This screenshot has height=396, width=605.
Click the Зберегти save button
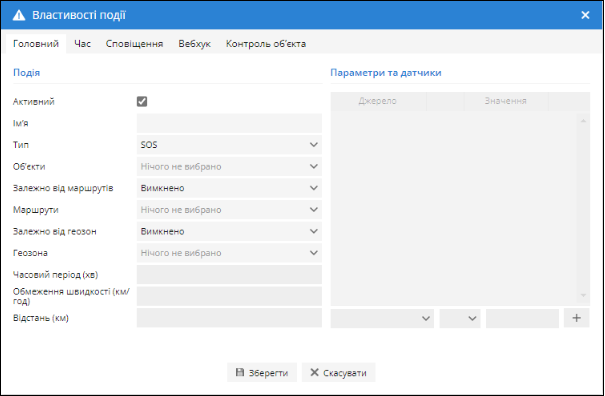262,372
